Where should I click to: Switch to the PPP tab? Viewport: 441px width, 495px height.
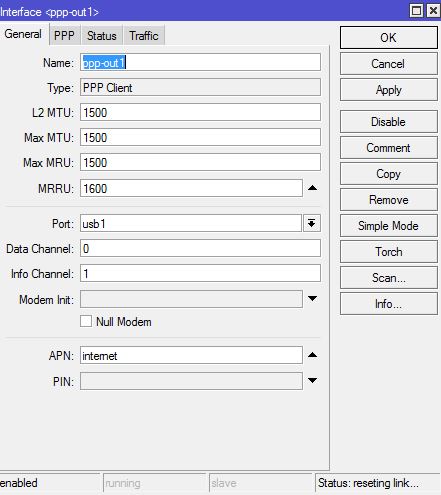point(64,35)
